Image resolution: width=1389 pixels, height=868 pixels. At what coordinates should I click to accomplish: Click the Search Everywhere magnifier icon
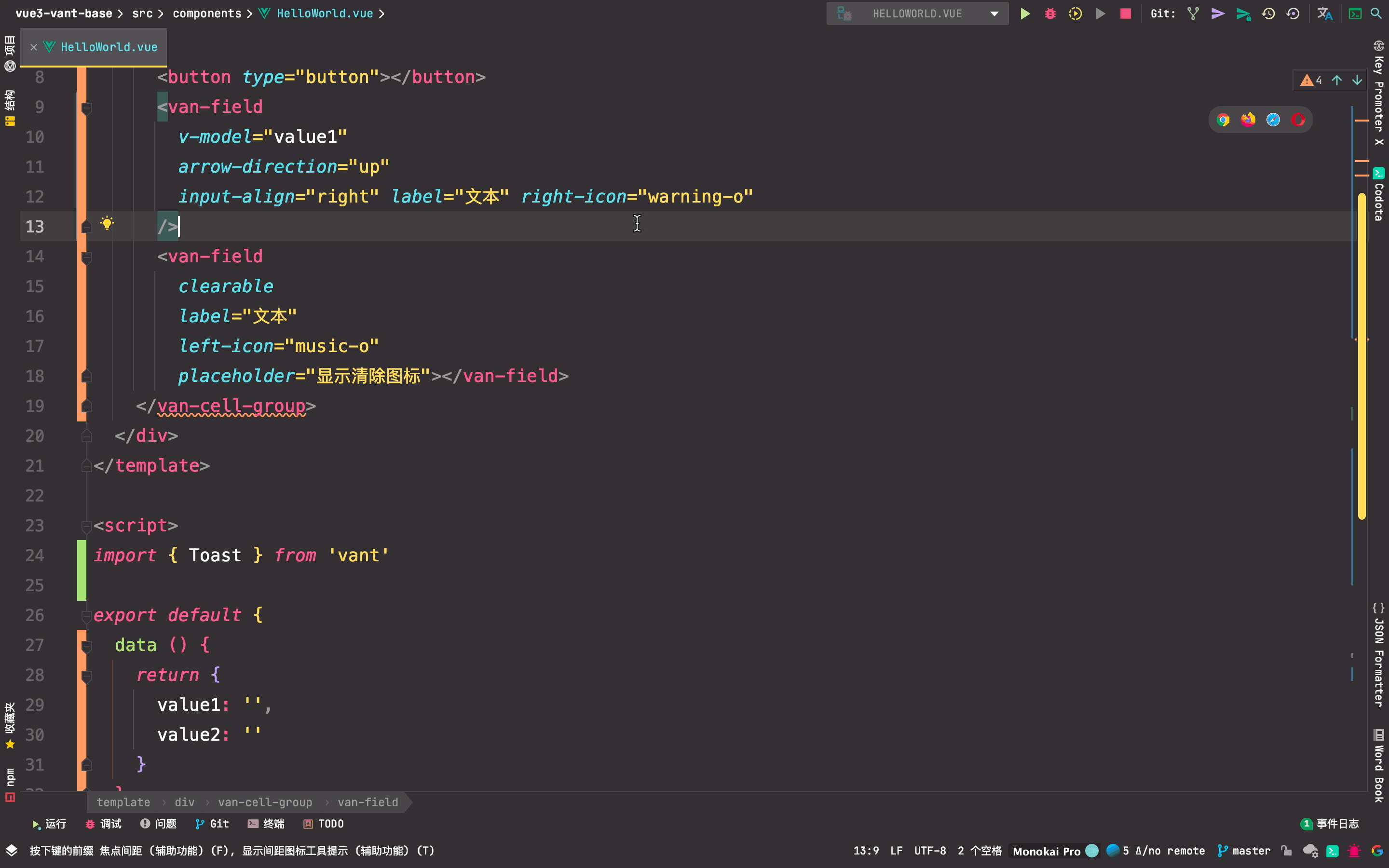tap(1376, 13)
